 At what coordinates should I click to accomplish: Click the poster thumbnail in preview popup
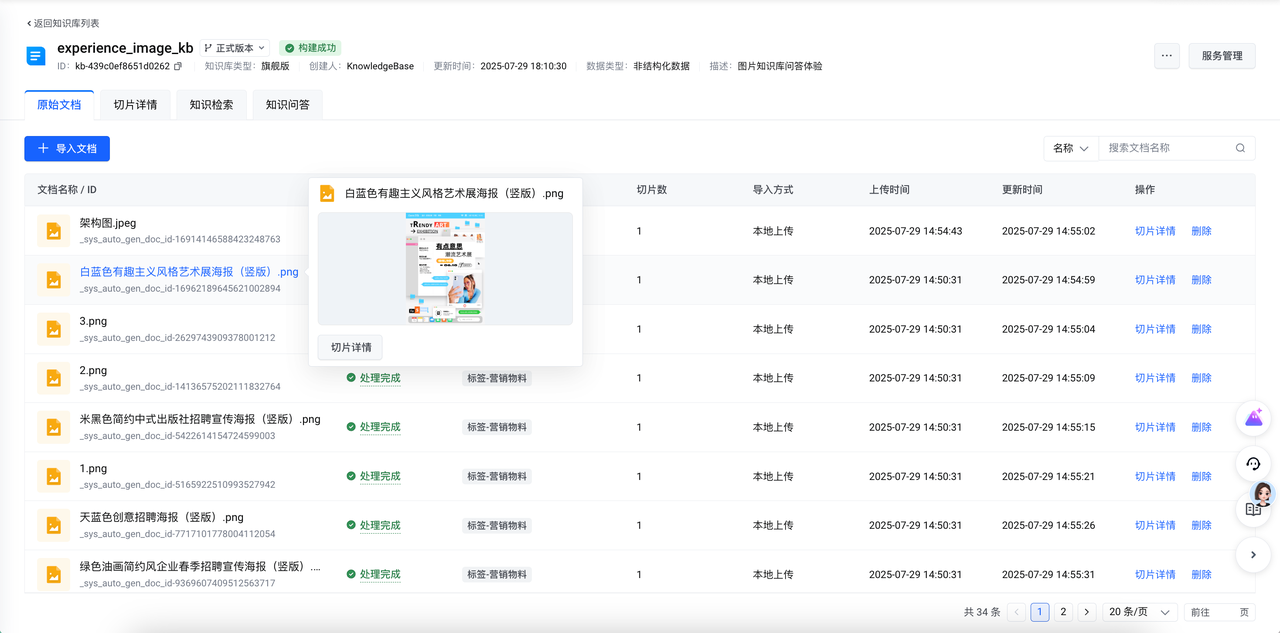445,268
